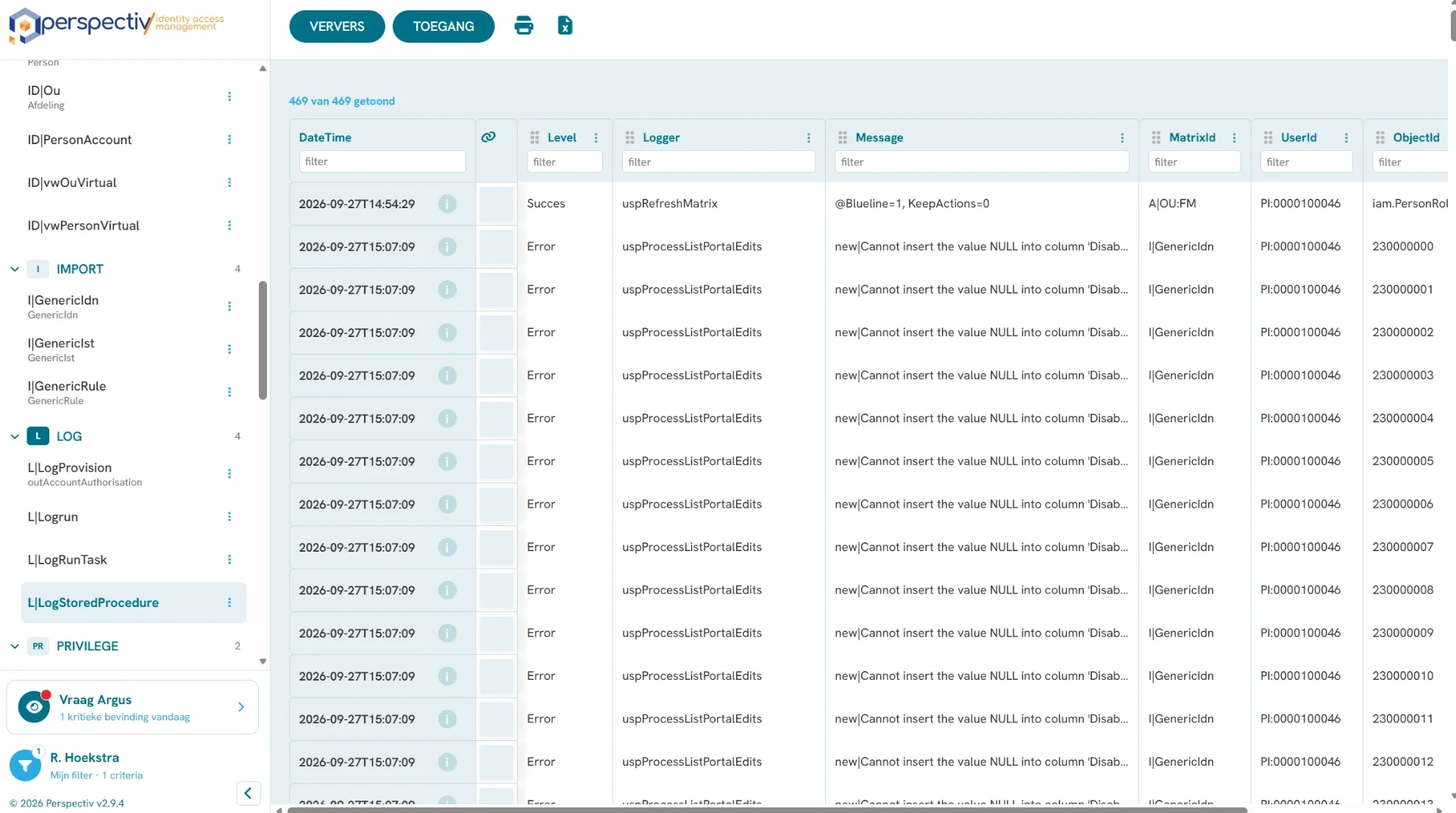Select checkbox for row with ObjectId 230000000
The height and width of the screenshot is (813, 1456).
click(496, 246)
